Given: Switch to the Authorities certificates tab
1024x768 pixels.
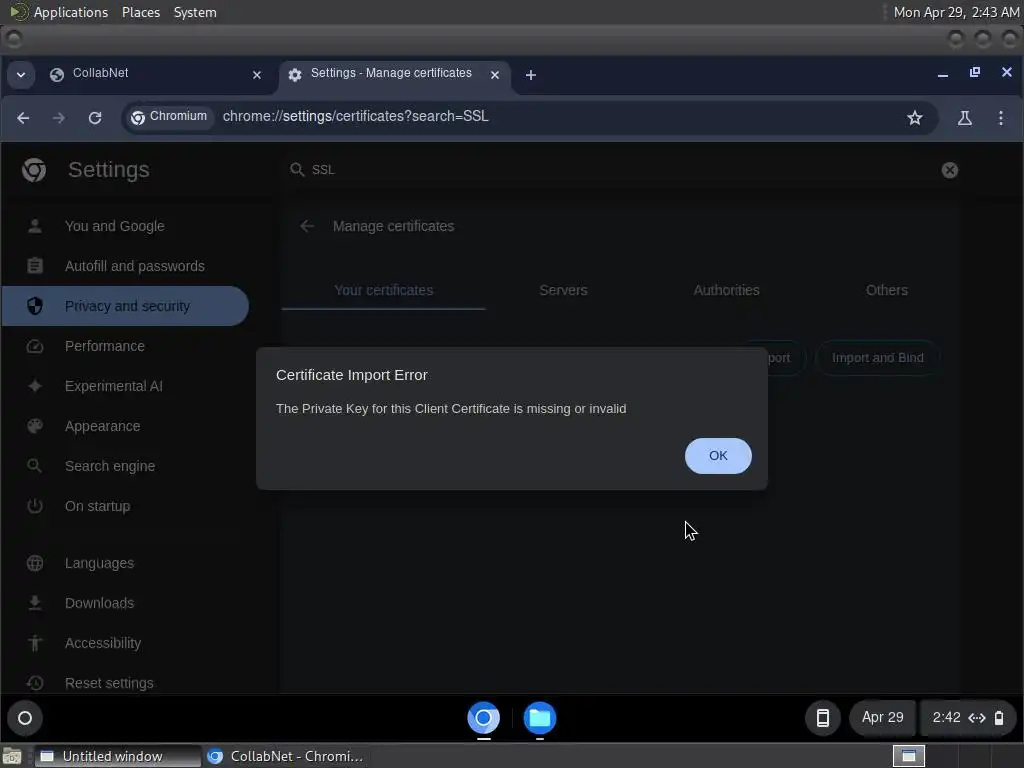Looking at the screenshot, I should tap(726, 290).
